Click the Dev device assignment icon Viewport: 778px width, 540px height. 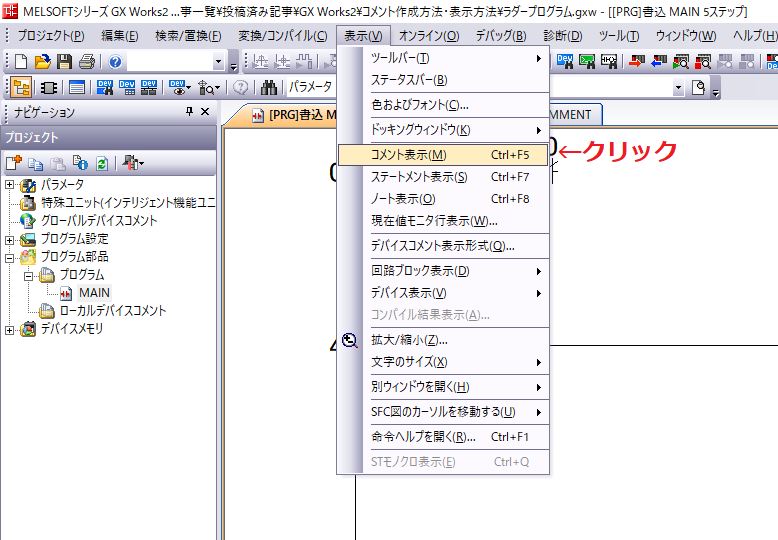coord(149,88)
